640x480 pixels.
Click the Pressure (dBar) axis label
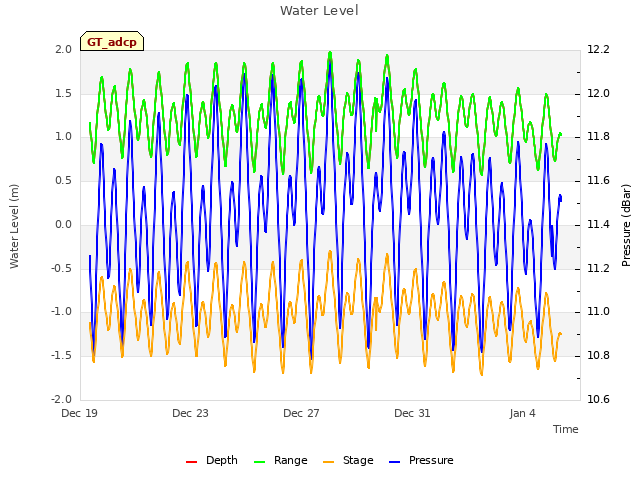(x=626, y=226)
